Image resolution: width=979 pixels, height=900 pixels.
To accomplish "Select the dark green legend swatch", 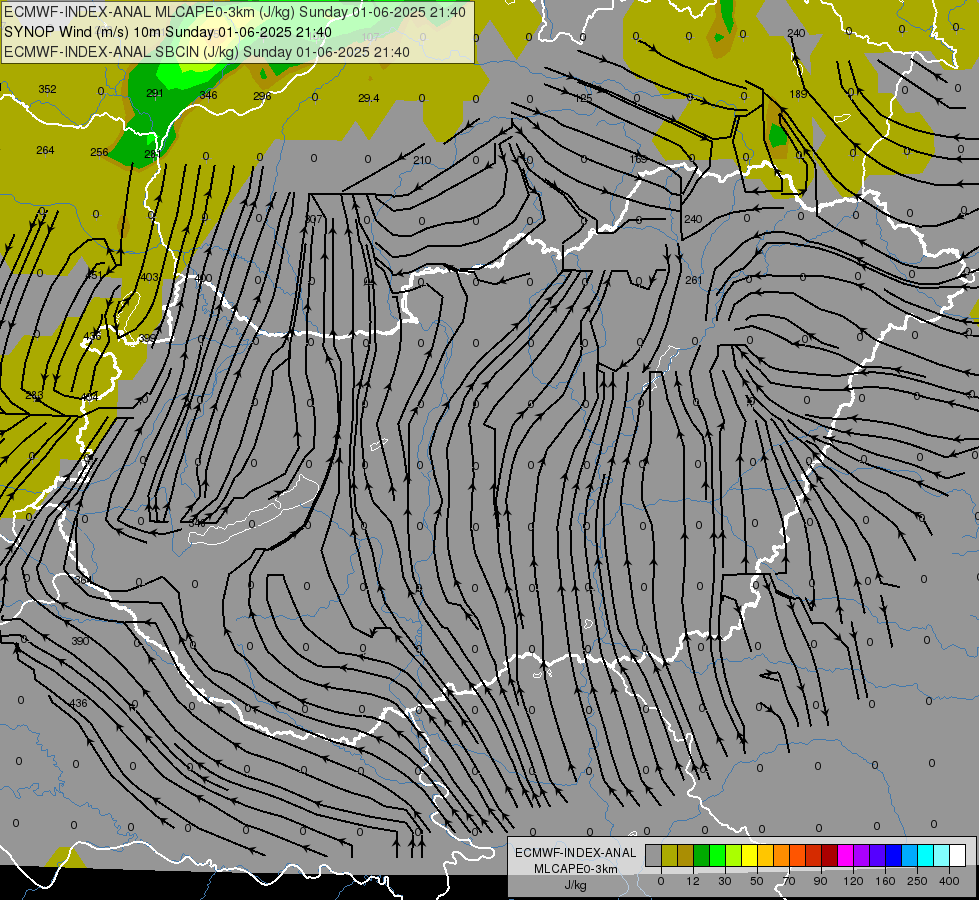I will [702, 855].
